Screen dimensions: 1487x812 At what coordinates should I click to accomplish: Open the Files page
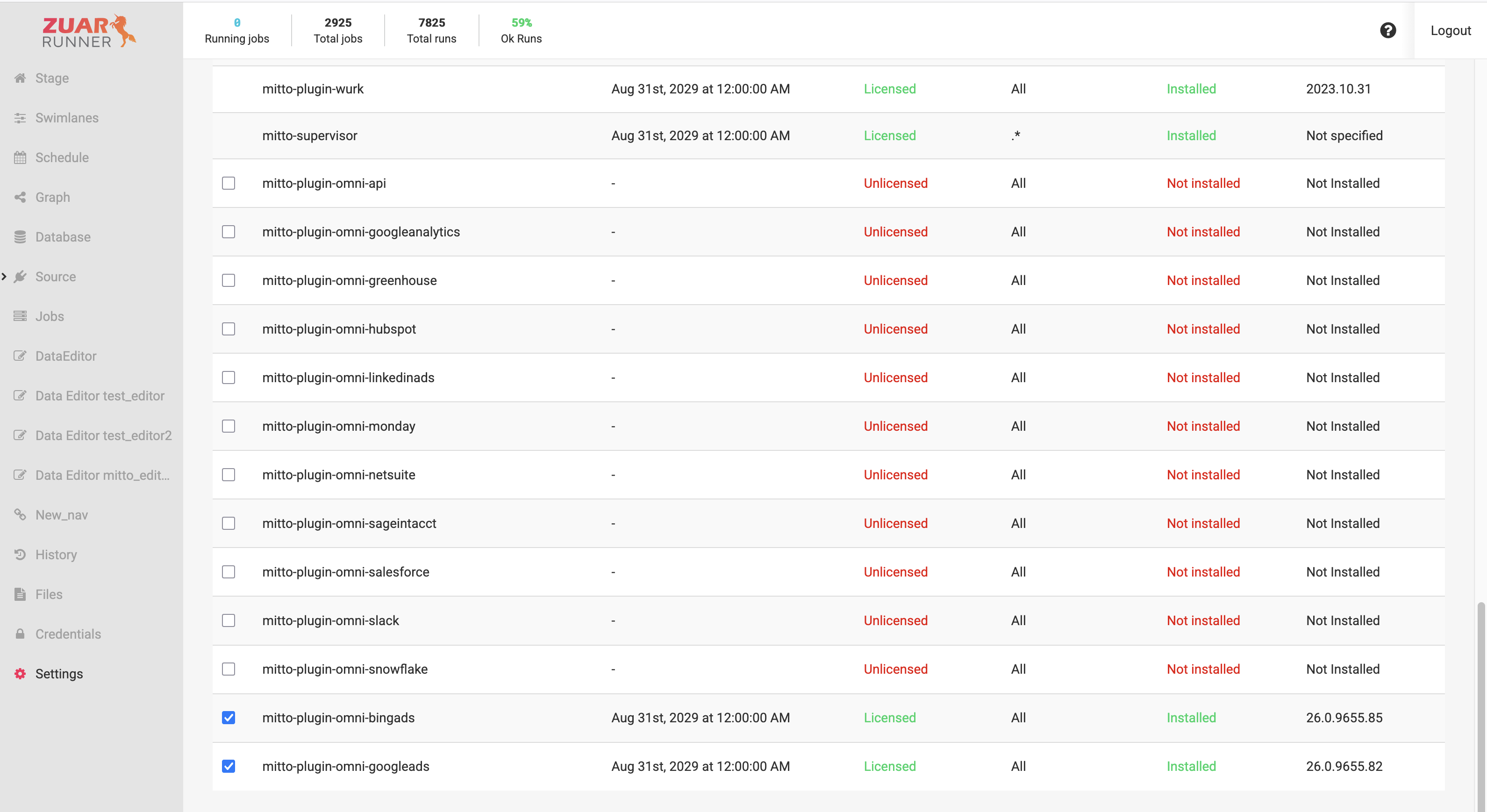(x=49, y=594)
